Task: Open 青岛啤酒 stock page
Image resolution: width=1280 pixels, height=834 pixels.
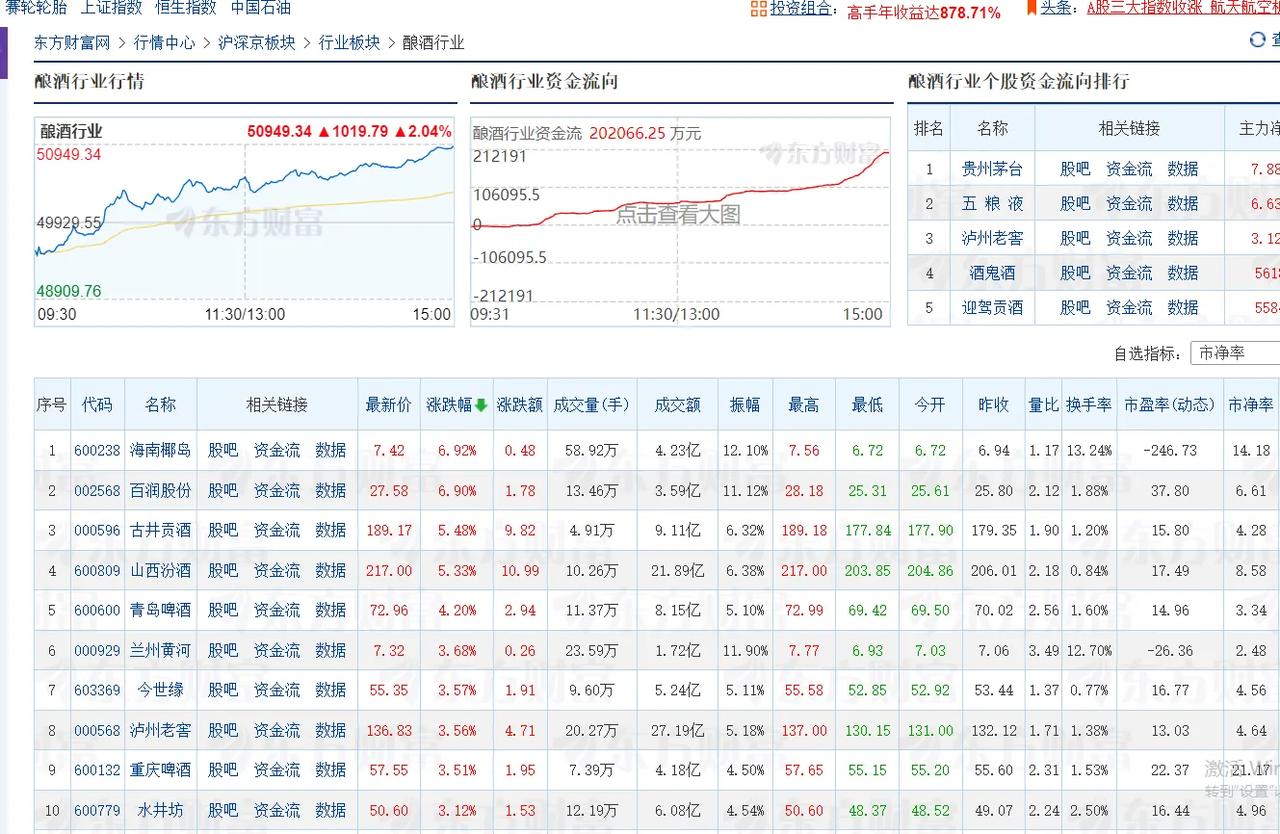Action: tap(160, 611)
